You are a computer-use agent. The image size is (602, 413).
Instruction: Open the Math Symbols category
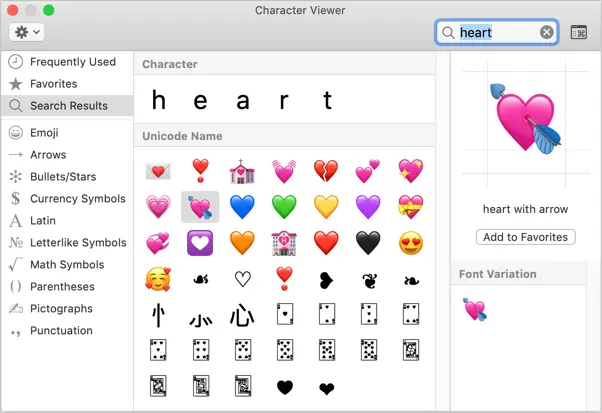pyautogui.click(x=67, y=264)
